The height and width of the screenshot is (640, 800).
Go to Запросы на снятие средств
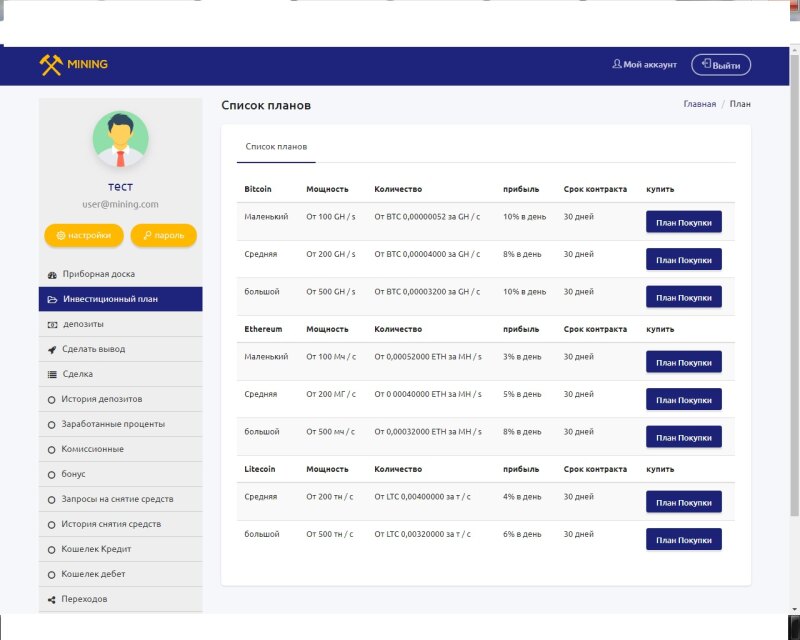tap(117, 499)
